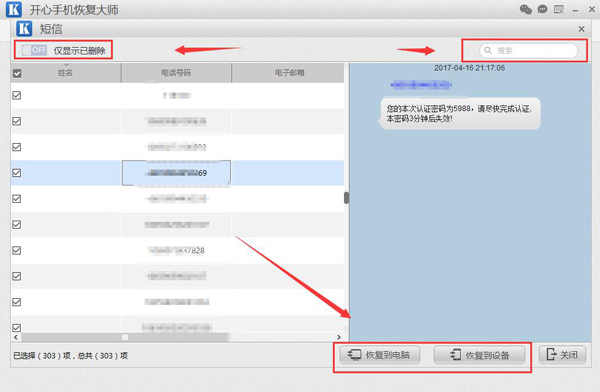Image resolution: width=600 pixels, height=392 pixels.
Task: Click the 电话号码 column header
Action: tap(176, 73)
